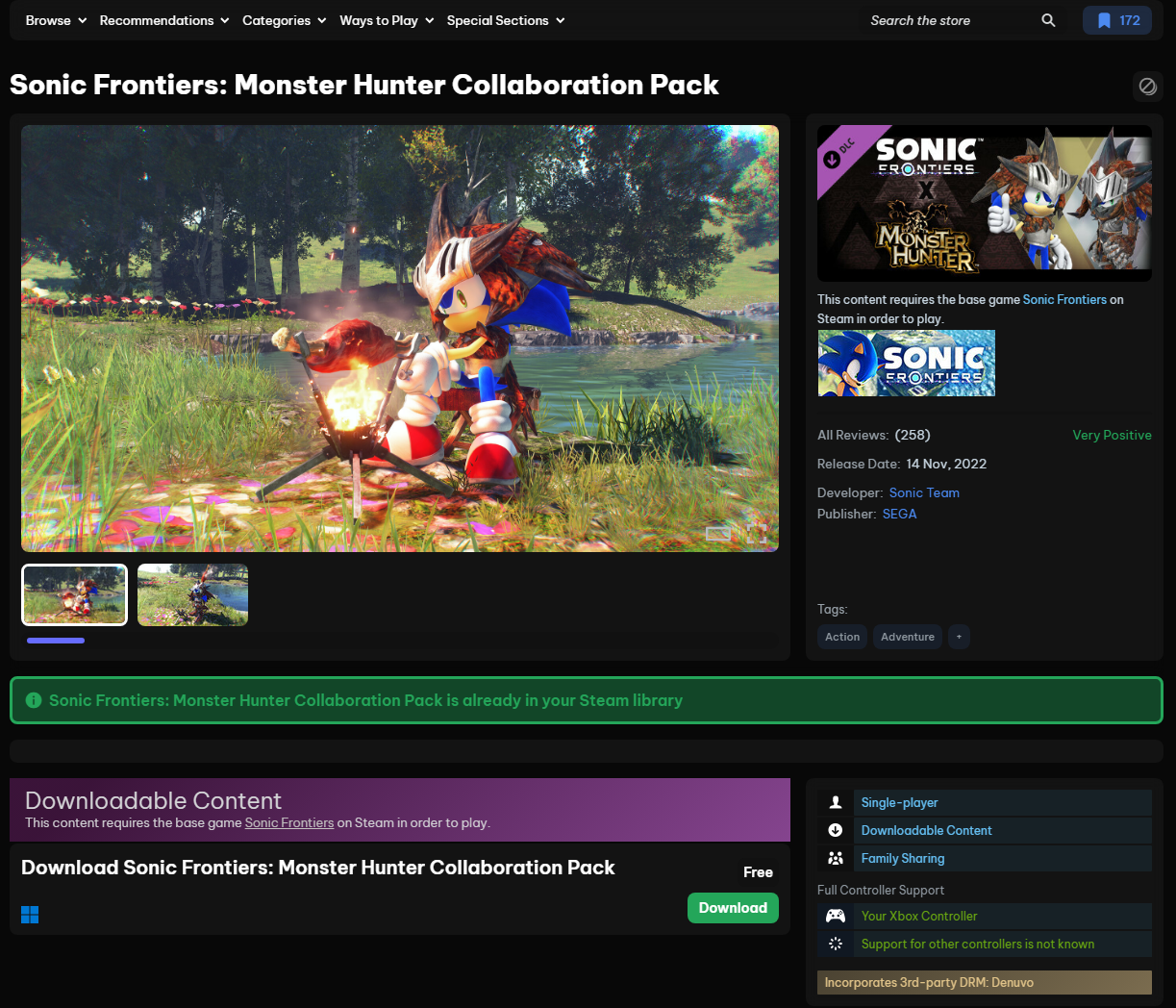The width and height of the screenshot is (1176, 1008).
Task: Click the Xbox controller gamepad icon
Action: point(836,916)
